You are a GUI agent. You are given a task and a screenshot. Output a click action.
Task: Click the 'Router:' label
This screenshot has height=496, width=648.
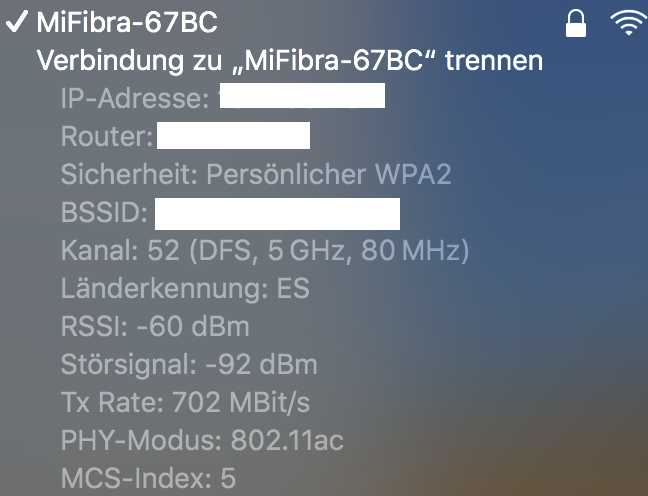pyautogui.click(x=107, y=136)
